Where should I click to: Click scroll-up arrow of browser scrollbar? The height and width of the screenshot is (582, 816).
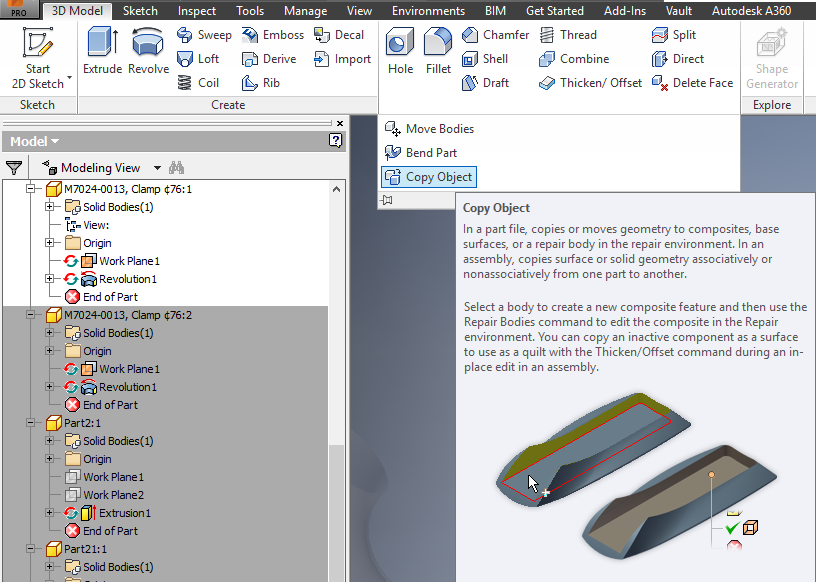pyautogui.click(x=336, y=189)
